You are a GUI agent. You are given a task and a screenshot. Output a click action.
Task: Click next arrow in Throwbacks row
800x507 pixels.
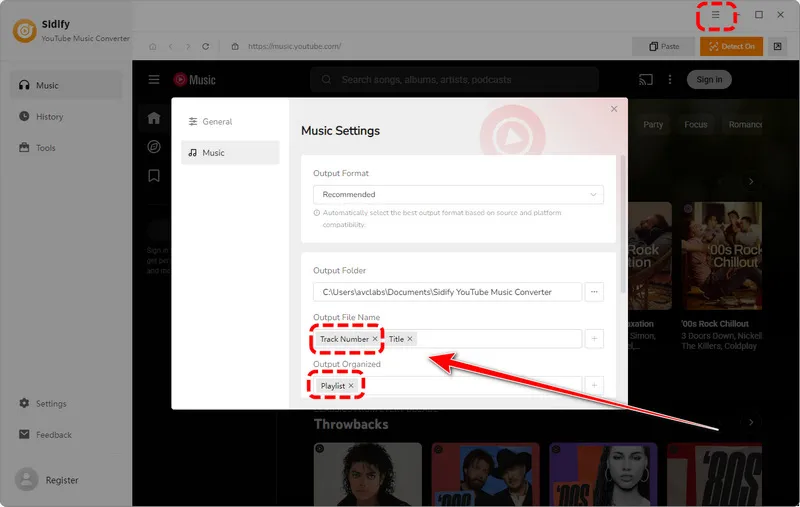pos(751,422)
